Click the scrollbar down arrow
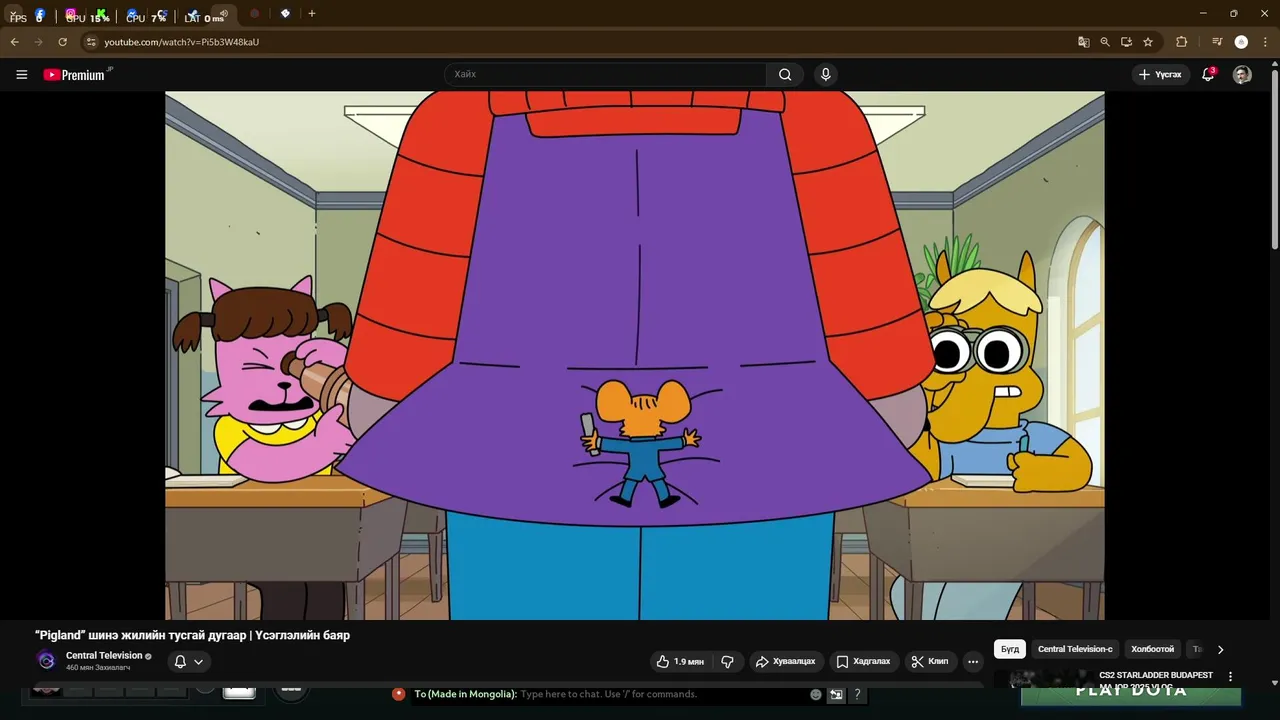Image resolution: width=1280 pixels, height=720 pixels. click(1274, 683)
